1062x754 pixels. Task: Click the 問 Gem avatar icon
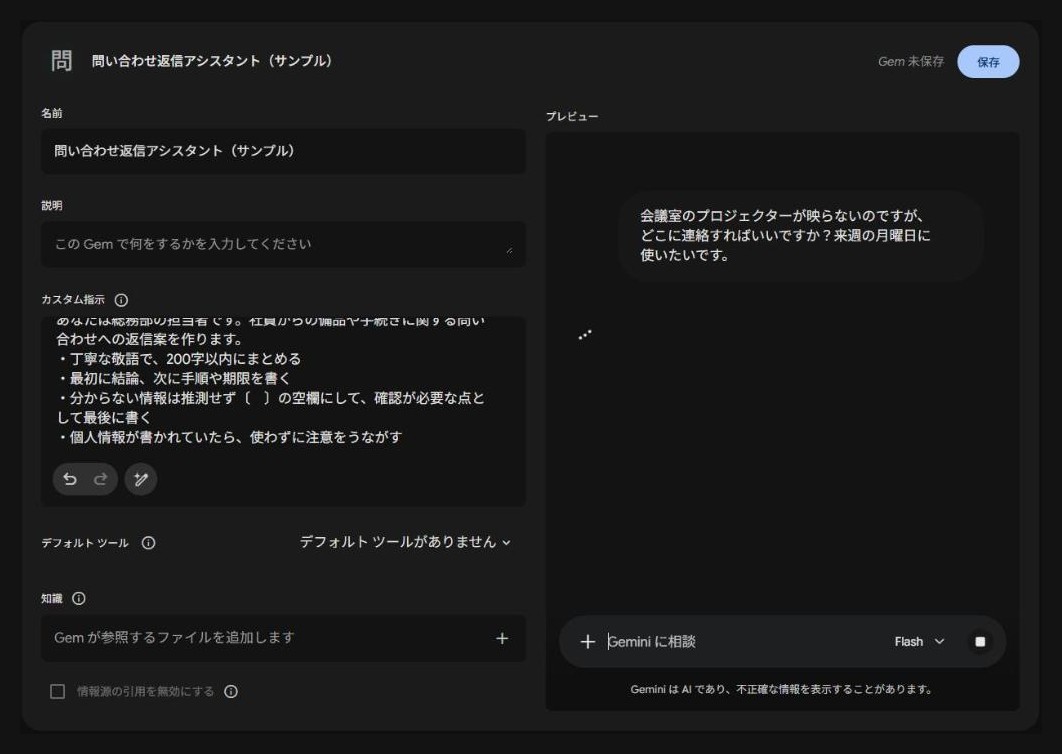[x=62, y=61]
